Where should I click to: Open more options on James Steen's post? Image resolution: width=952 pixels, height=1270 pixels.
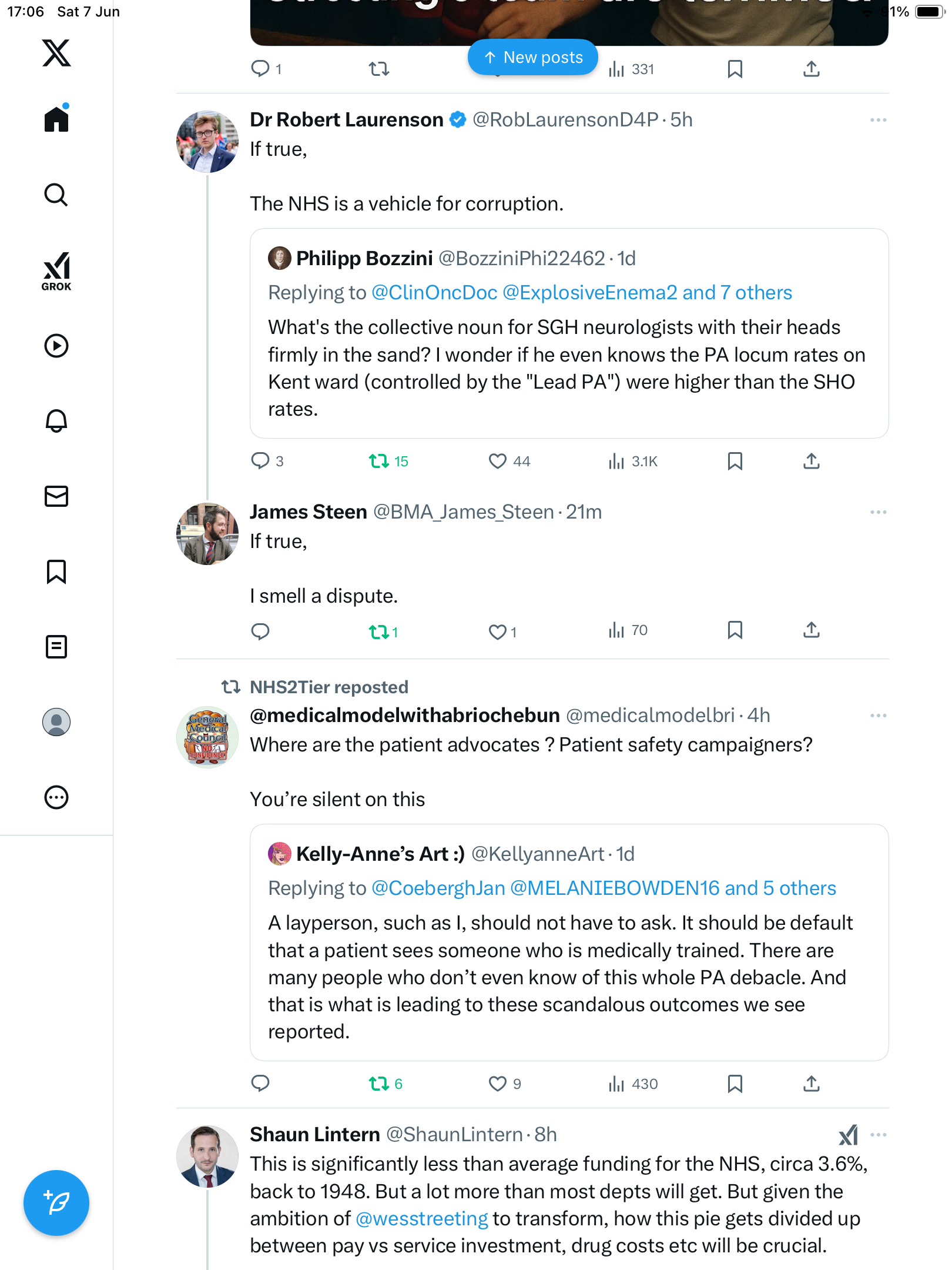tap(878, 512)
